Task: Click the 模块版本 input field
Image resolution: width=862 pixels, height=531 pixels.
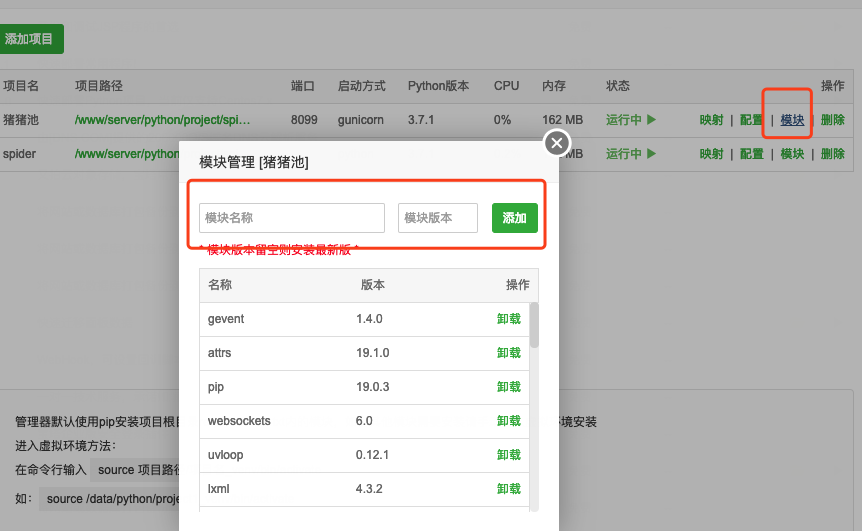Action: [x=437, y=218]
